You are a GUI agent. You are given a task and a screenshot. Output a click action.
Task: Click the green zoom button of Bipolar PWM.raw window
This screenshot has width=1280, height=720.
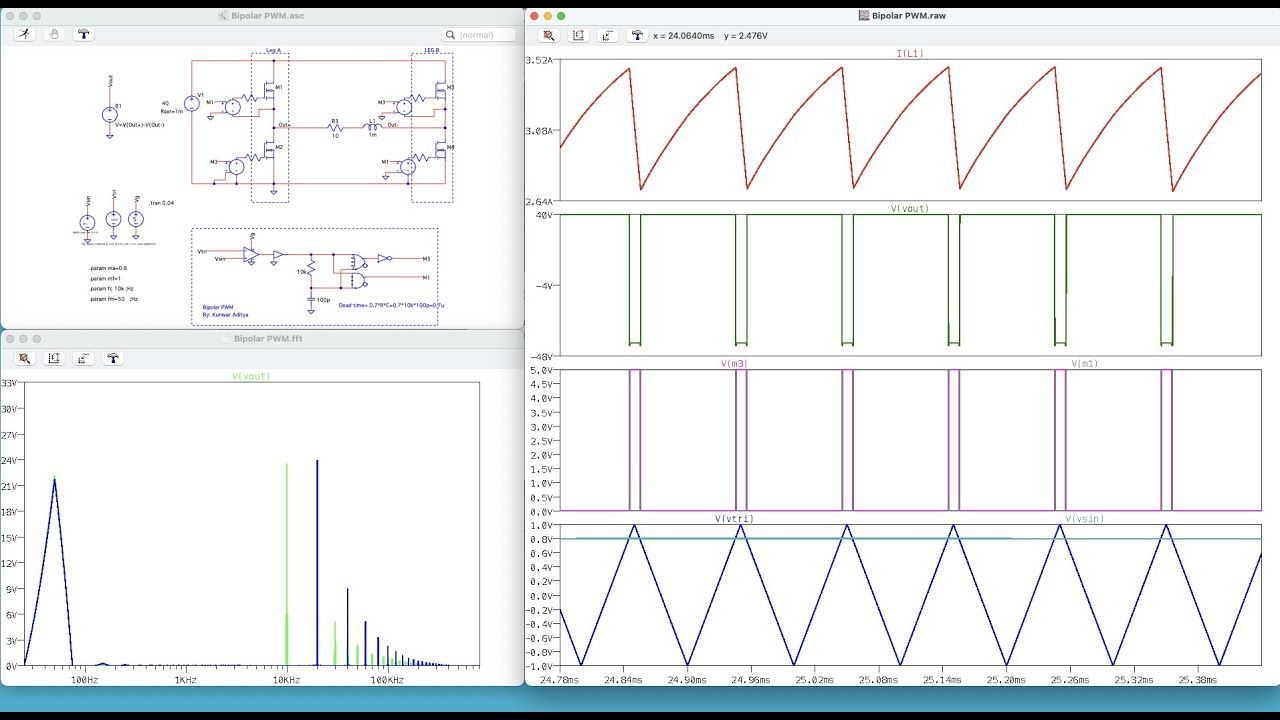pos(561,16)
